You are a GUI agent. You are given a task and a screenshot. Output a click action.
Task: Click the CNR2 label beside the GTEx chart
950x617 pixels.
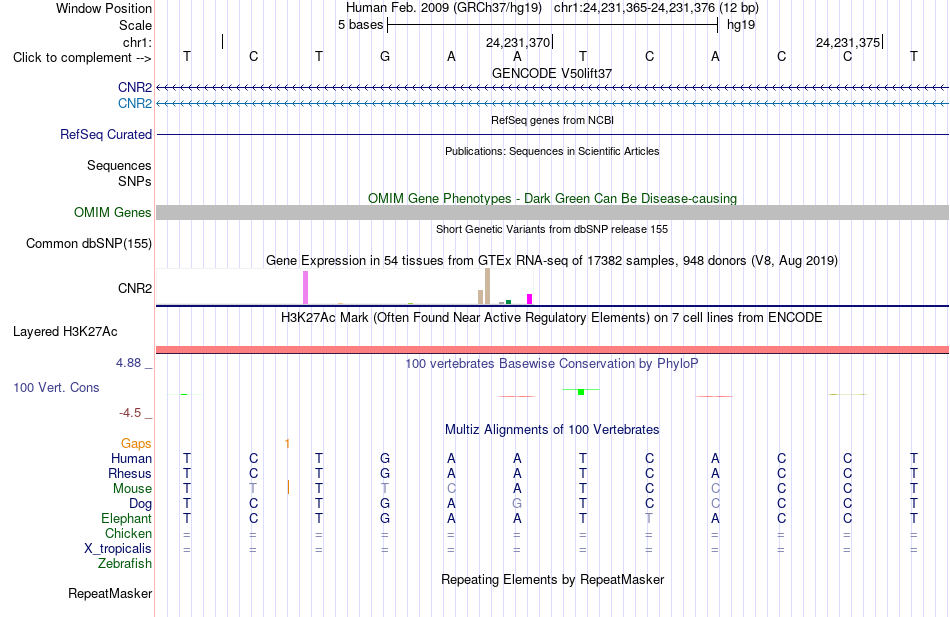(135, 288)
